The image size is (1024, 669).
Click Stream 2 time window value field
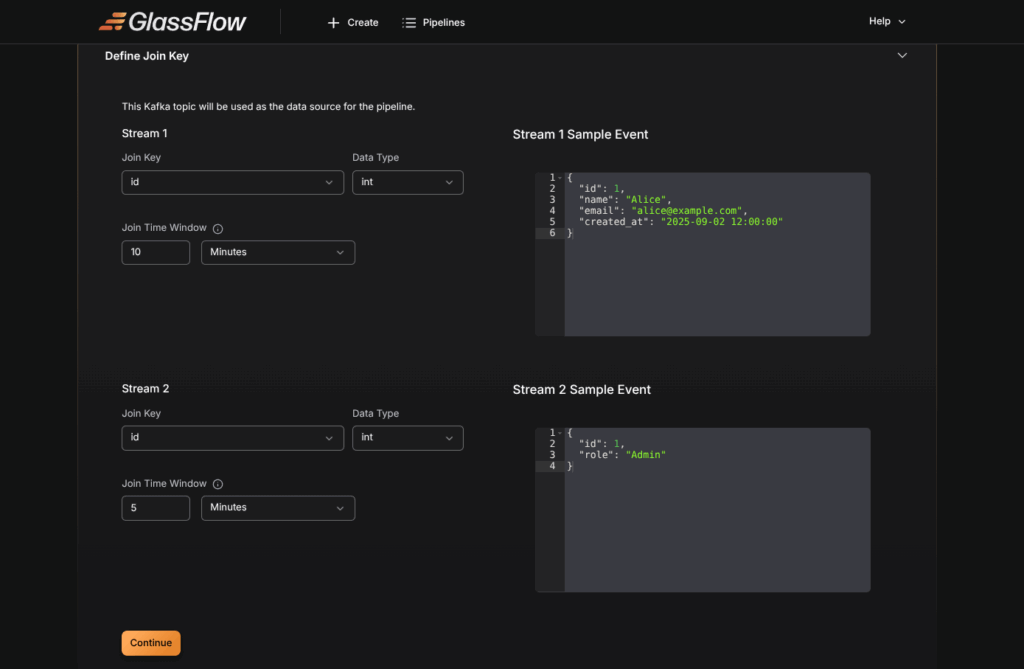(155, 508)
